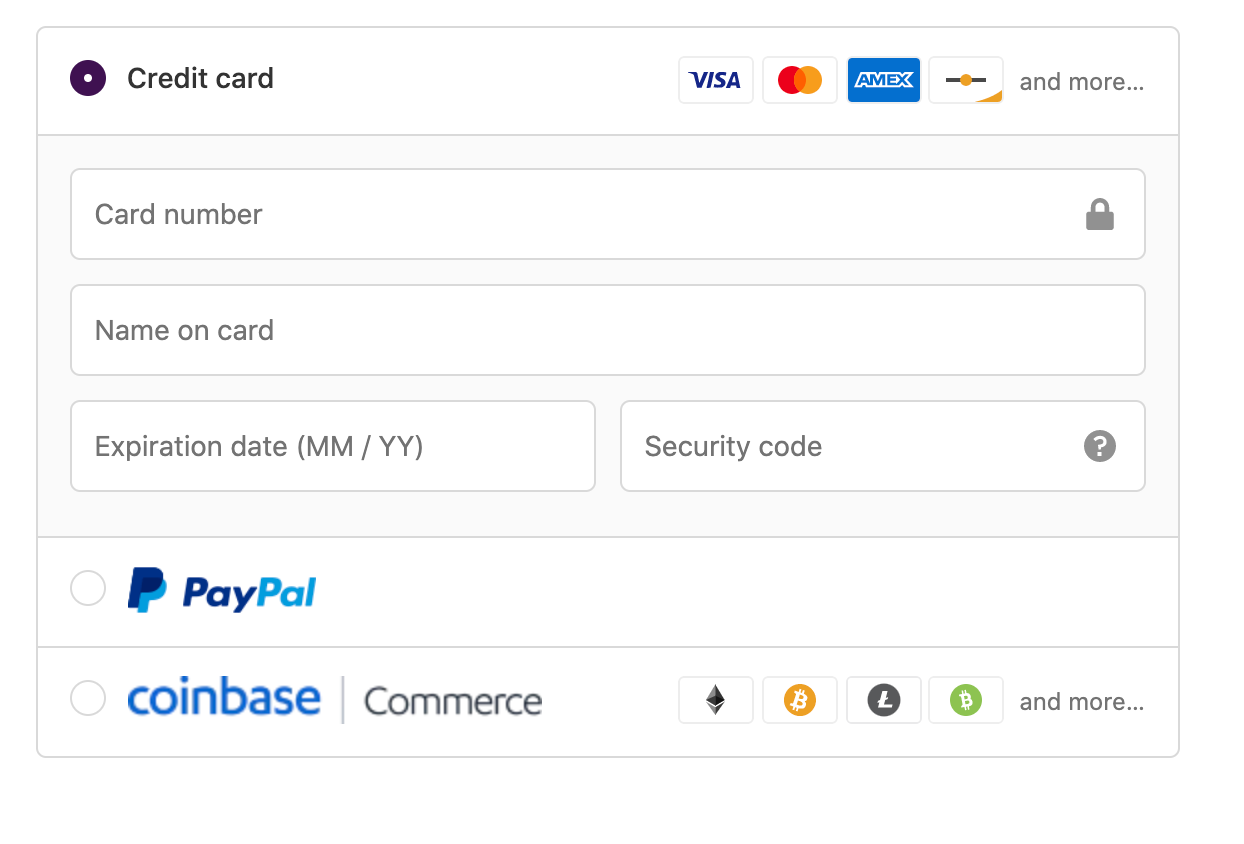The width and height of the screenshot is (1244, 844).
Task: Click the generic card icon beside AMEX
Action: click(x=965, y=80)
